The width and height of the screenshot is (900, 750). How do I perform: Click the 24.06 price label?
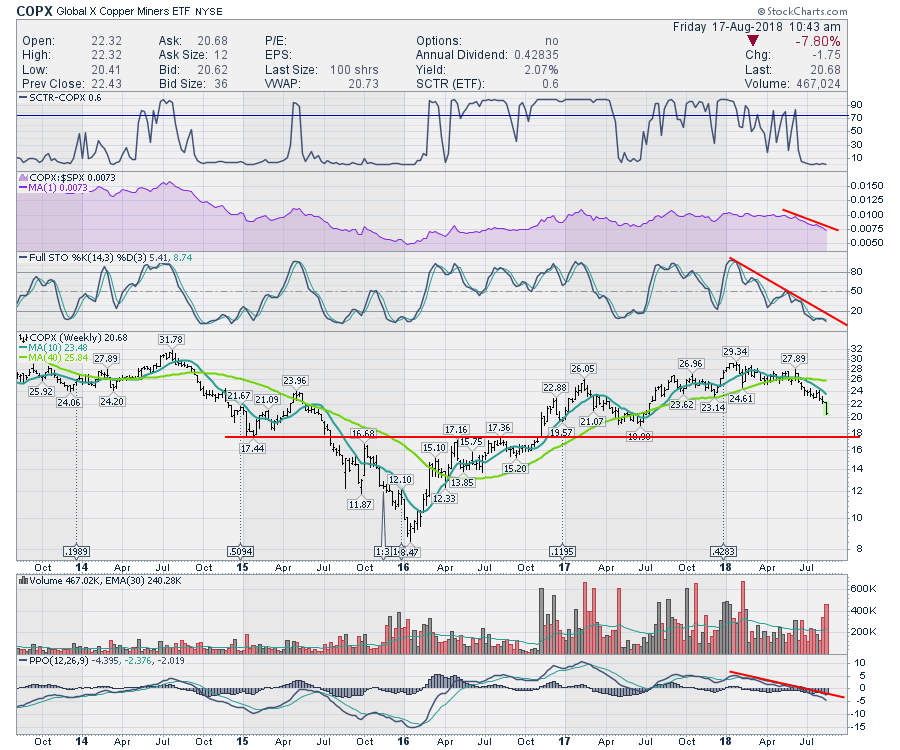(69, 402)
